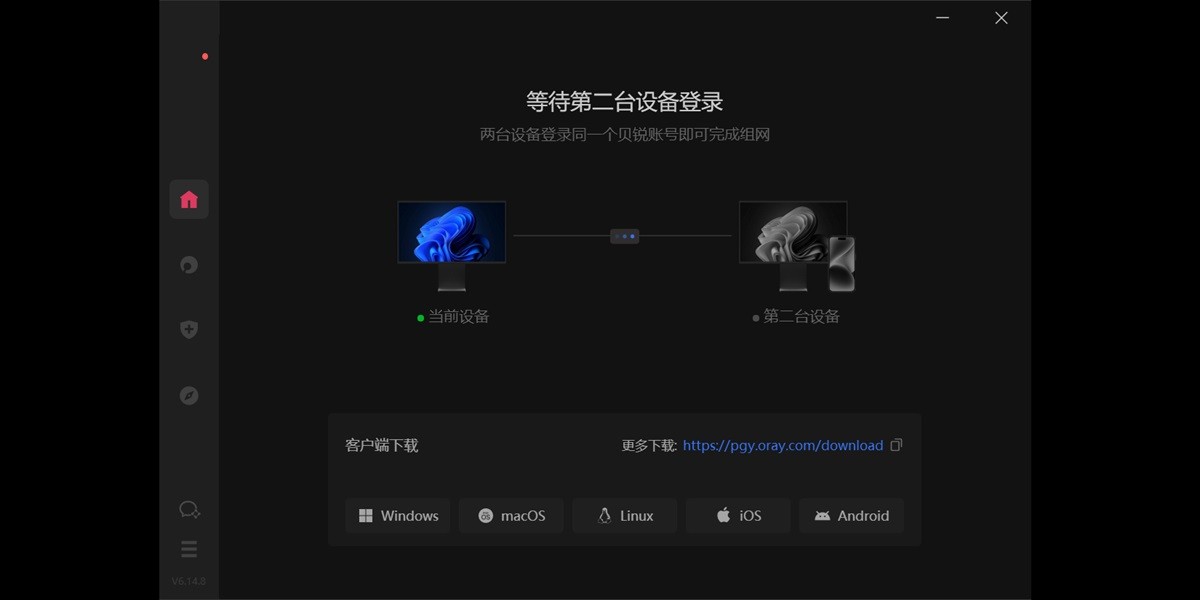Click the iOS client download button
The width and height of the screenshot is (1200, 600).
[x=738, y=515]
